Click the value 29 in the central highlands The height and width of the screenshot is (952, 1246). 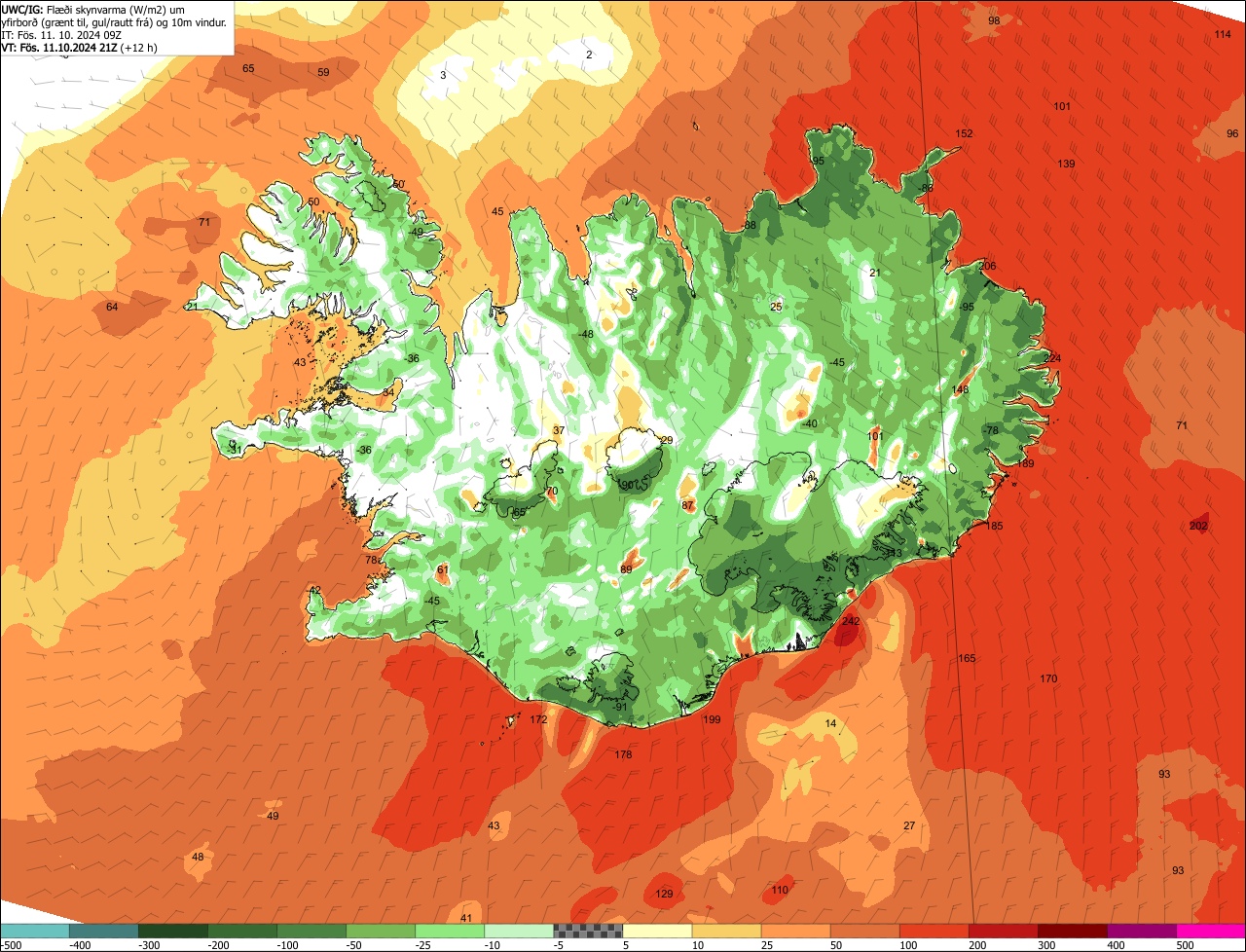point(667,441)
